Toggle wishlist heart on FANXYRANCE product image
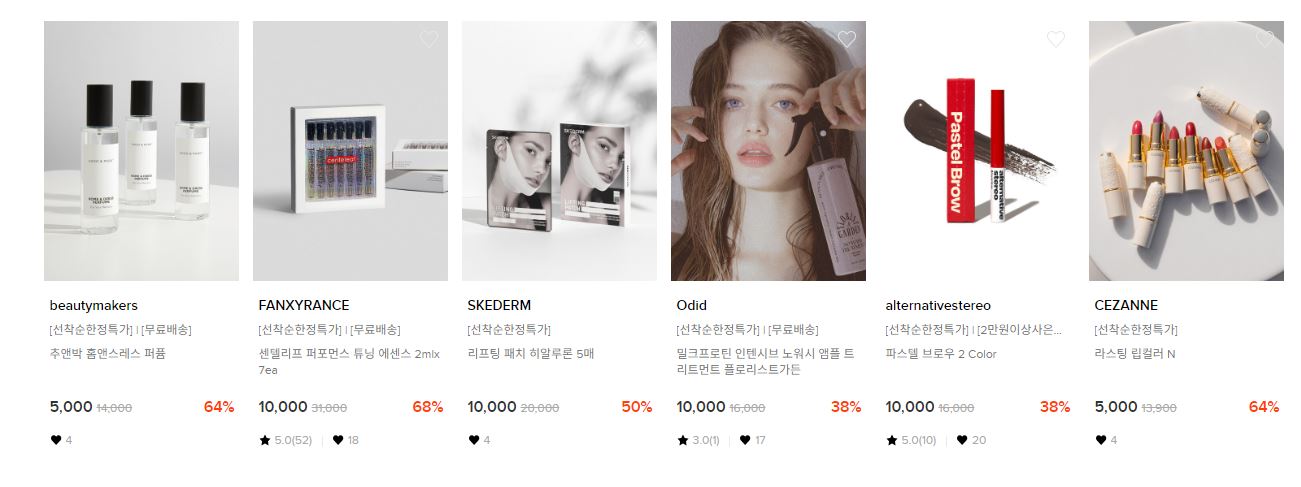 [429, 39]
